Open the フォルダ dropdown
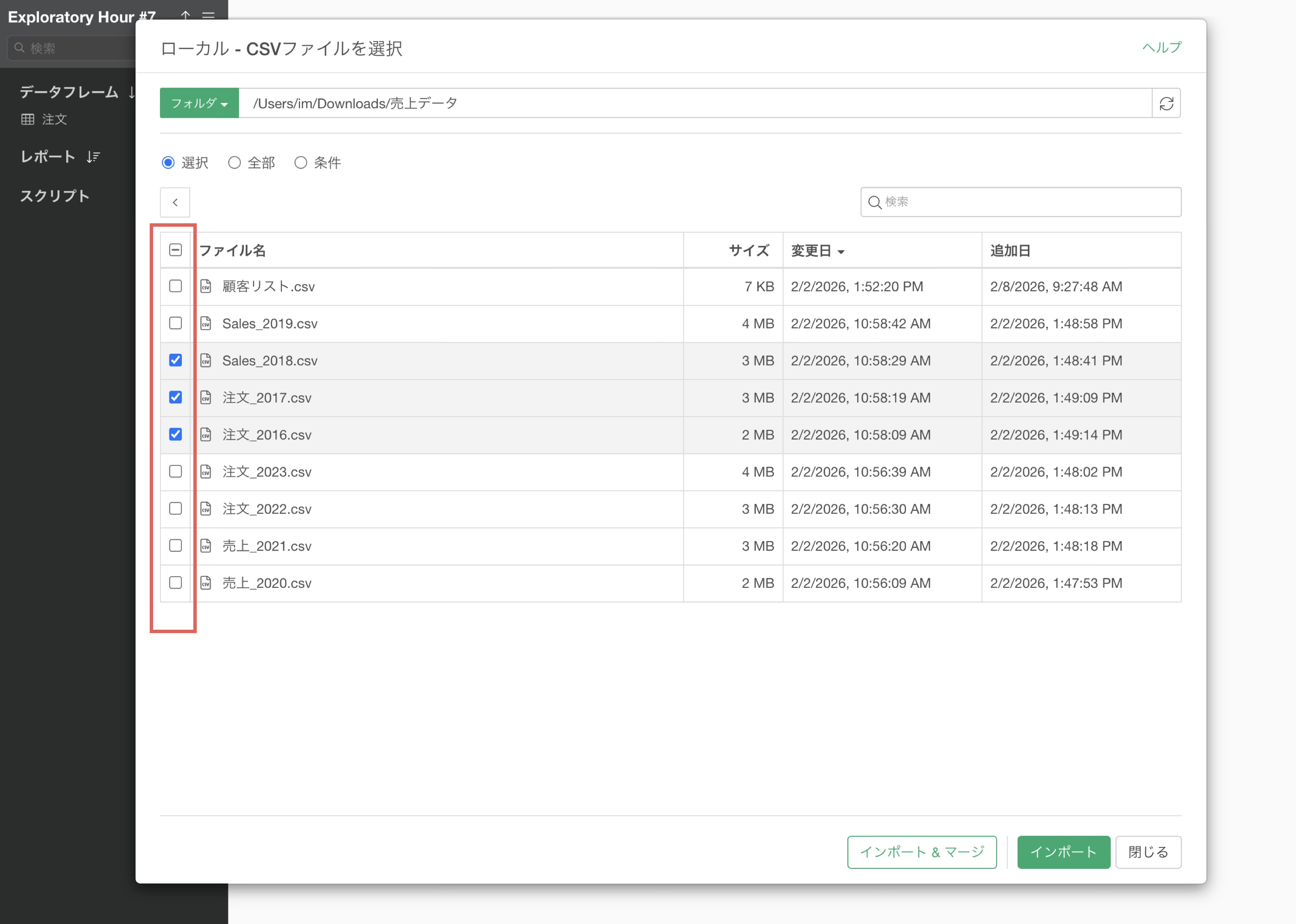This screenshot has width=1296, height=924. 199,104
